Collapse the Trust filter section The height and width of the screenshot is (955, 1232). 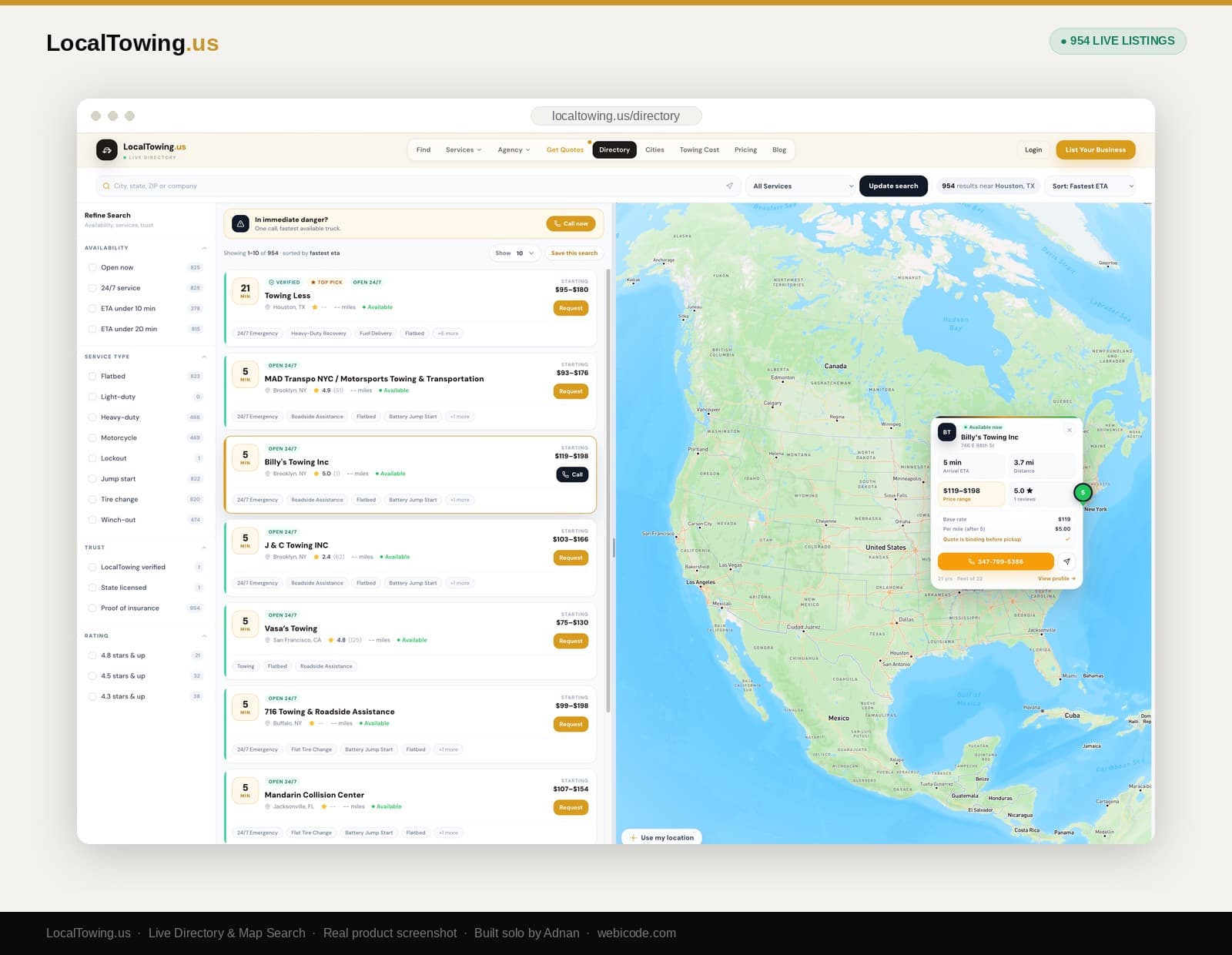(x=204, y=548)
